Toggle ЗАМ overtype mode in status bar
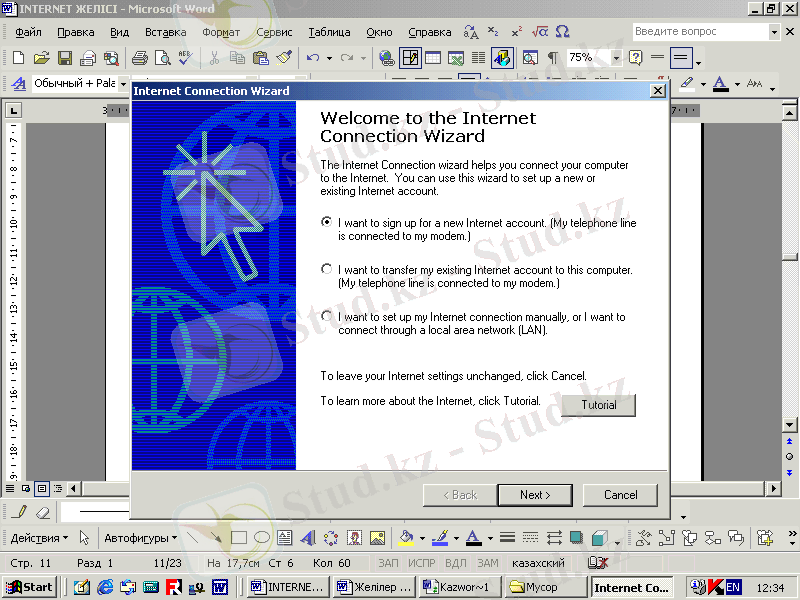Viewport: 800px width, 600px height. 488,563
